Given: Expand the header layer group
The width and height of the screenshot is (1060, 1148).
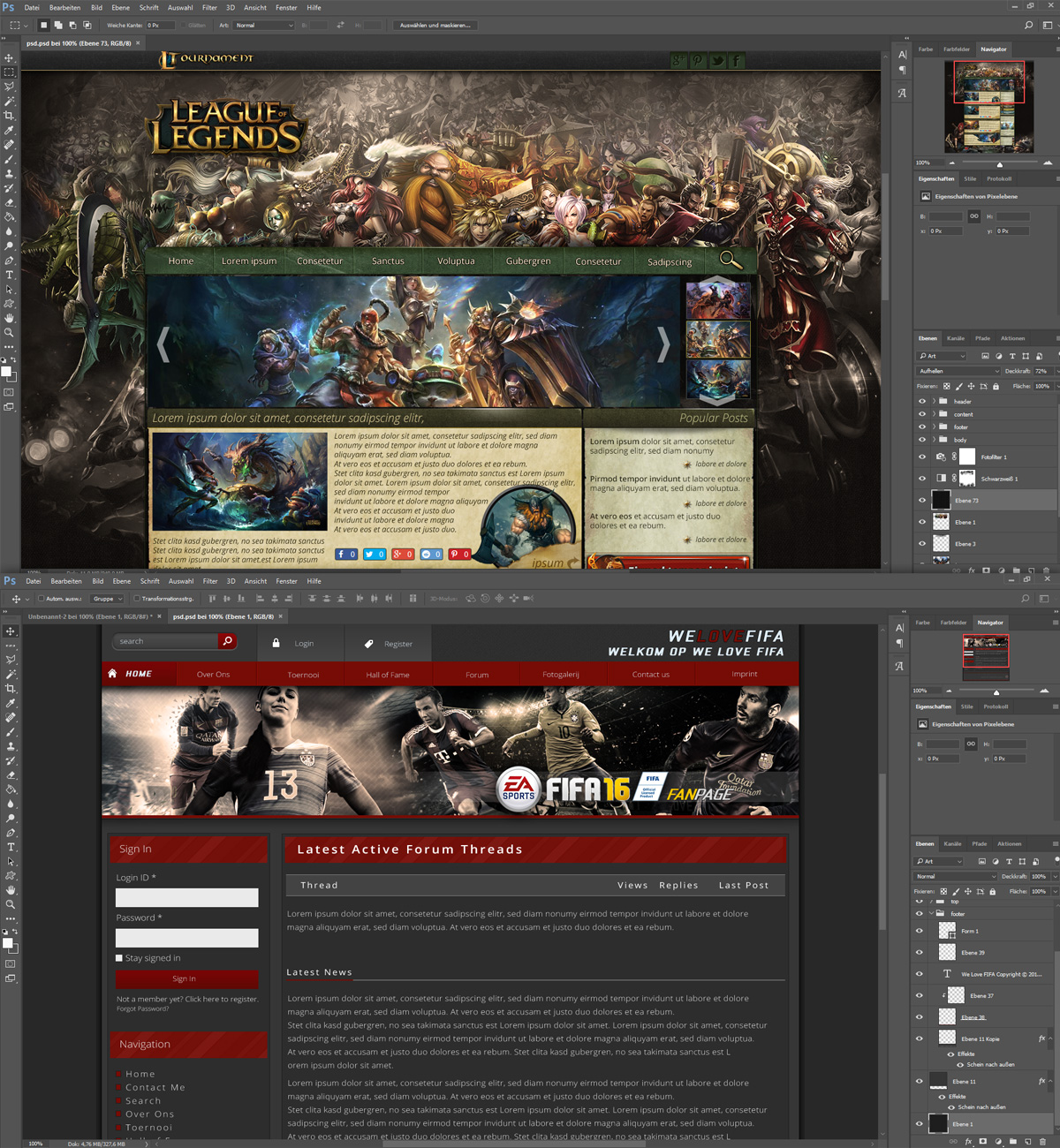Looking at the screenshot, I should 934,401.
